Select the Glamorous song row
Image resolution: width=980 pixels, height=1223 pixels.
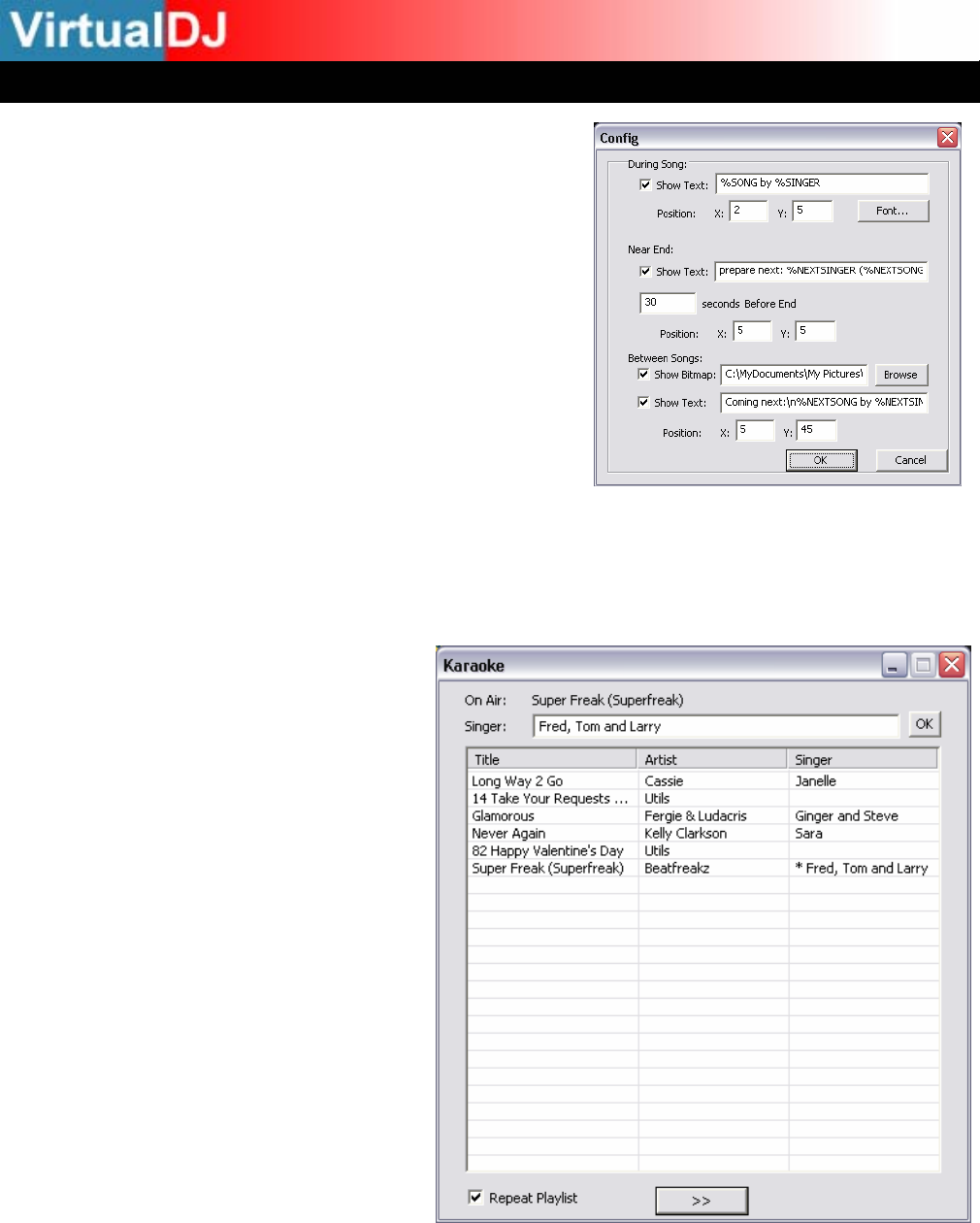pyautogui.click(x=703, y=815)
